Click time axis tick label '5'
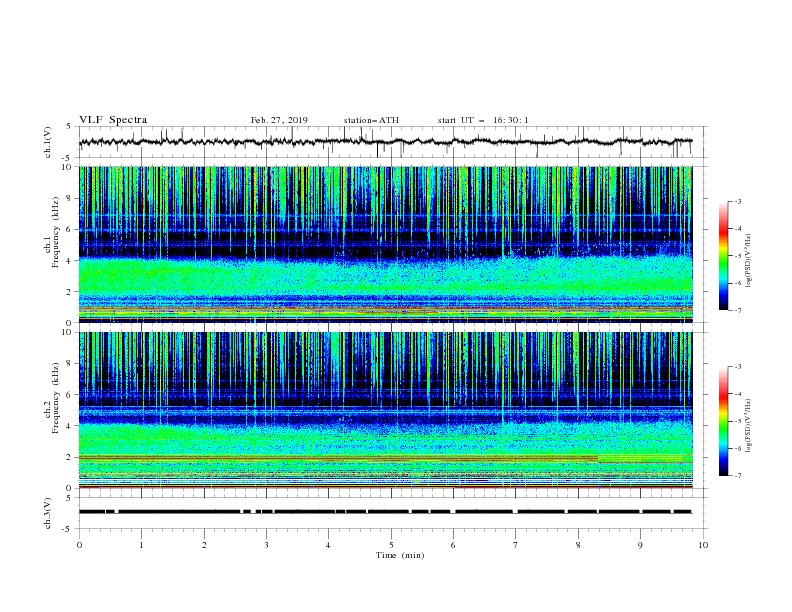This screenshot has height=612, width=792. (x=391, y=545)
